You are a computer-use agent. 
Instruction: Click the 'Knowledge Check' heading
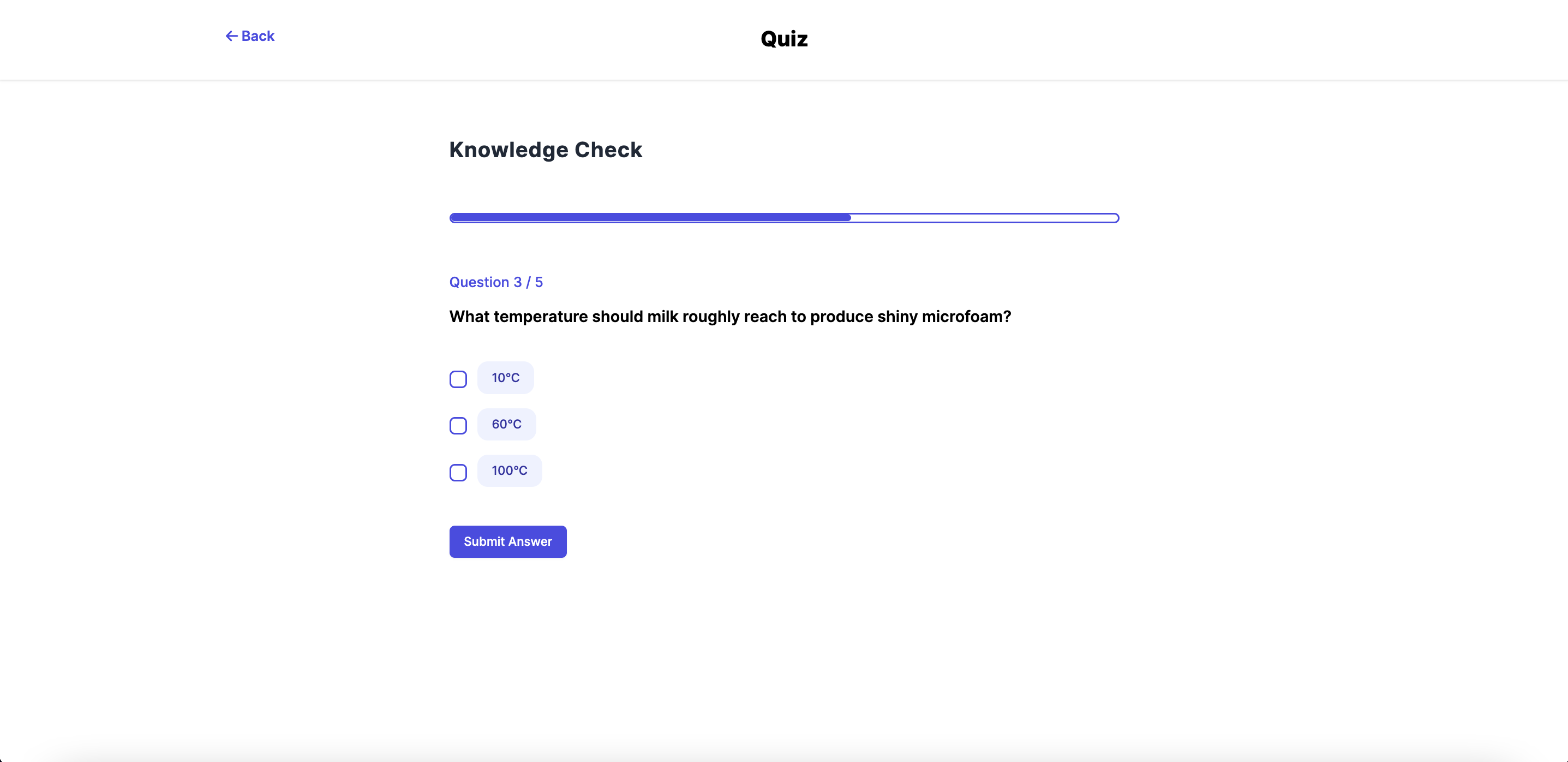pos(546,150)
